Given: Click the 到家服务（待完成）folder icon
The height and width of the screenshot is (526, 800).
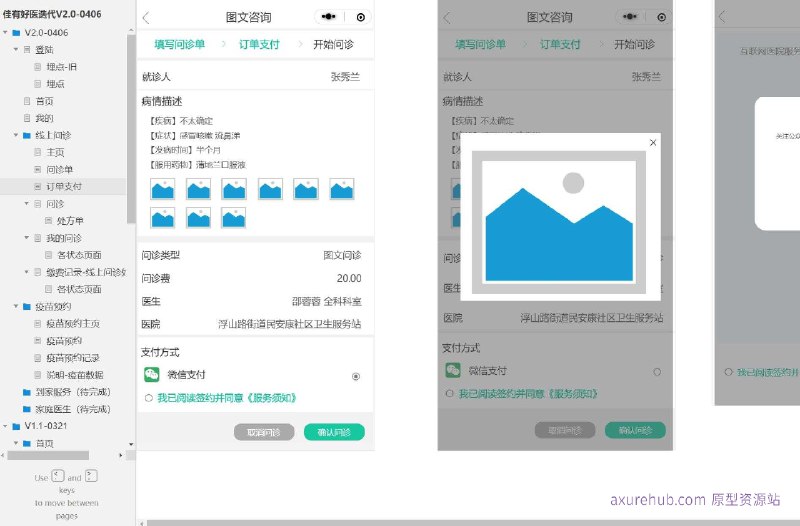Looking at the screenshot, I should pyautogui.click(x=27, y=392).
